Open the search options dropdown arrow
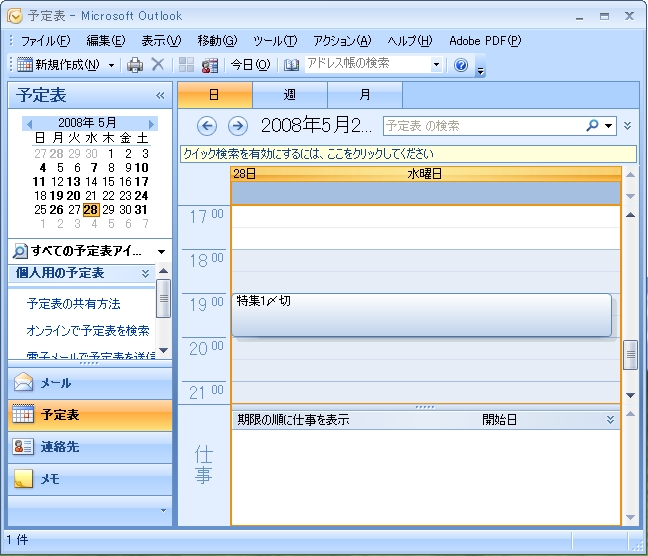The image size is (648, 556). pyautogui.click(x=609, y=126)
